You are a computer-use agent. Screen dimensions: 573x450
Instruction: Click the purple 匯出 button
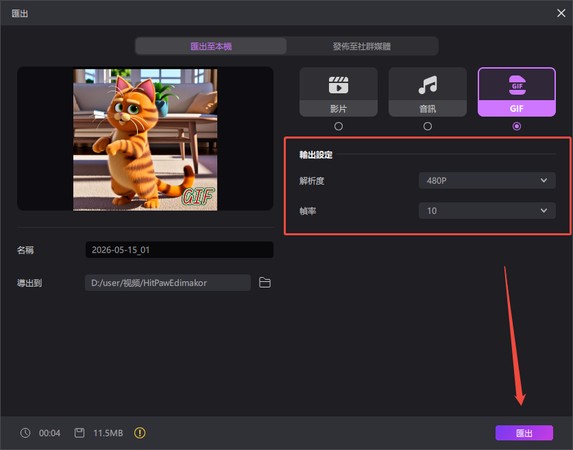click(524, 433)
